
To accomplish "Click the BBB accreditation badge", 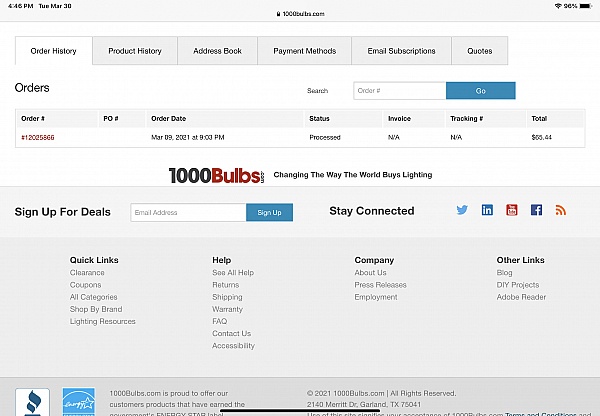I will pyautogui.click(x=32, y=403).
